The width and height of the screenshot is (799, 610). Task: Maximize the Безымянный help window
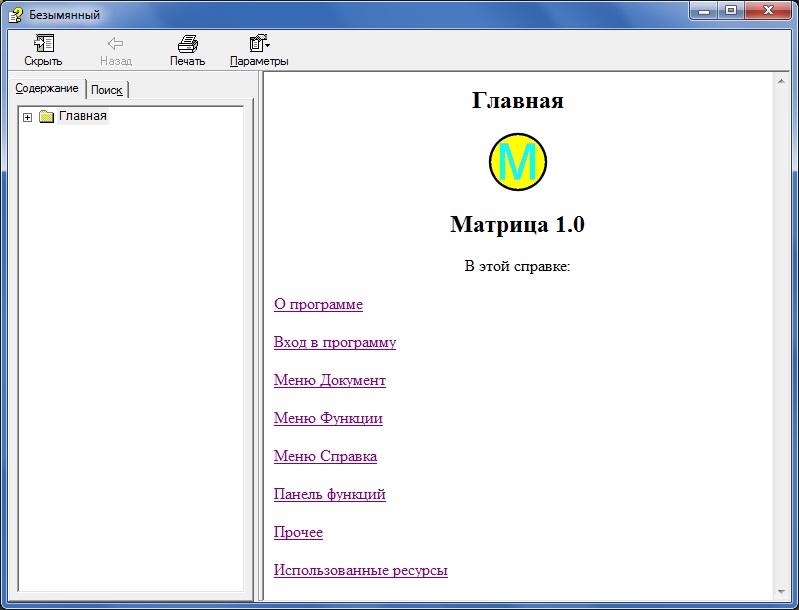731,11
